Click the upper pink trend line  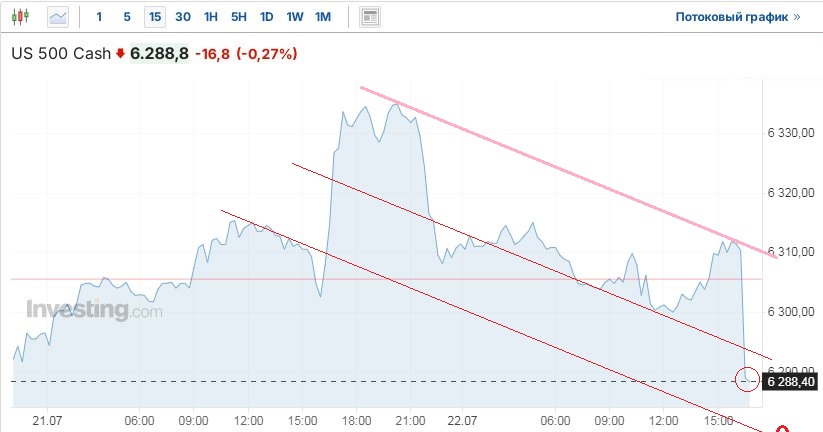click(x=560, y=169)
